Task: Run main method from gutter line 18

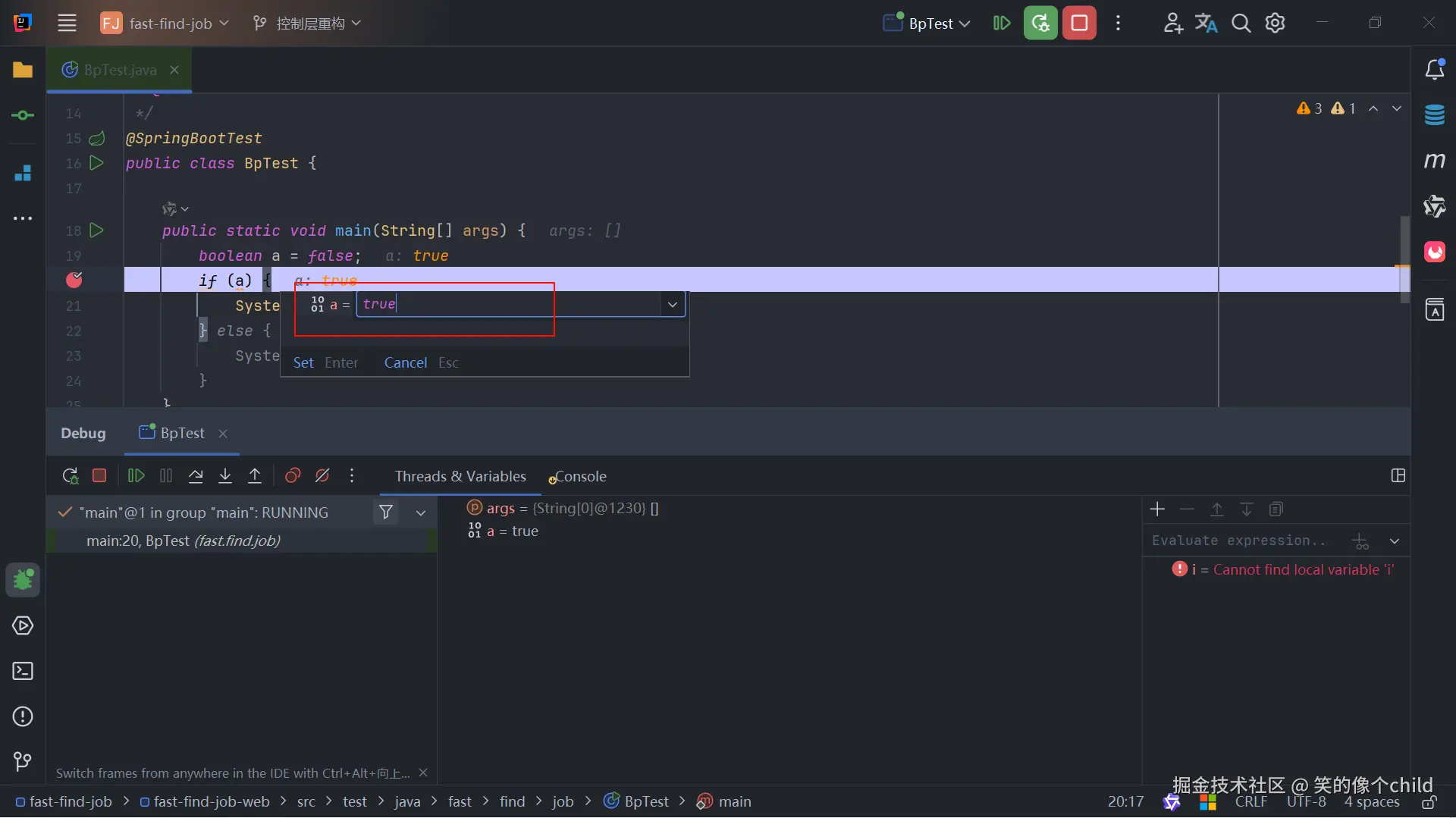Action: coord(96,230)
